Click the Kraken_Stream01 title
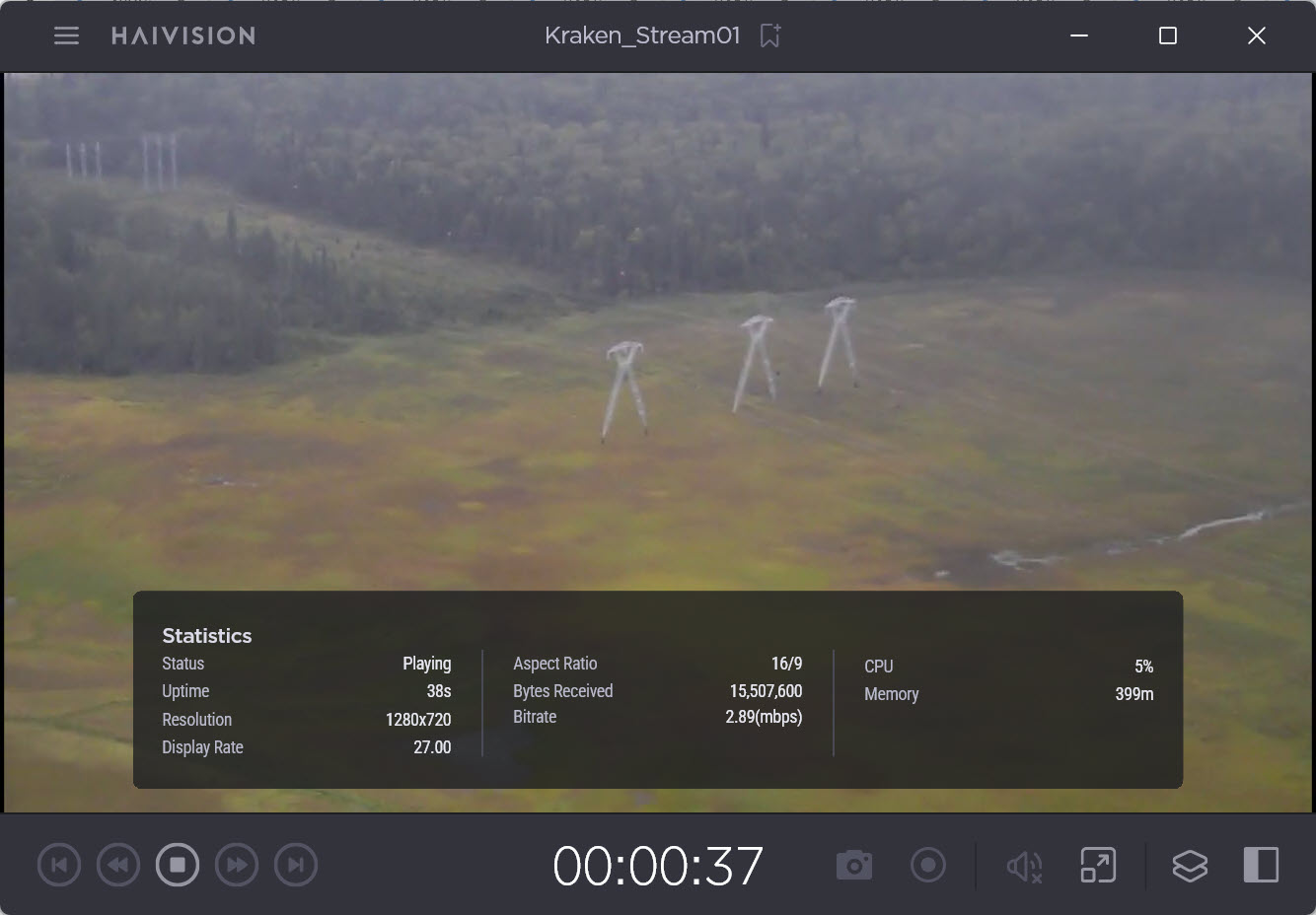 click(642, 35)
